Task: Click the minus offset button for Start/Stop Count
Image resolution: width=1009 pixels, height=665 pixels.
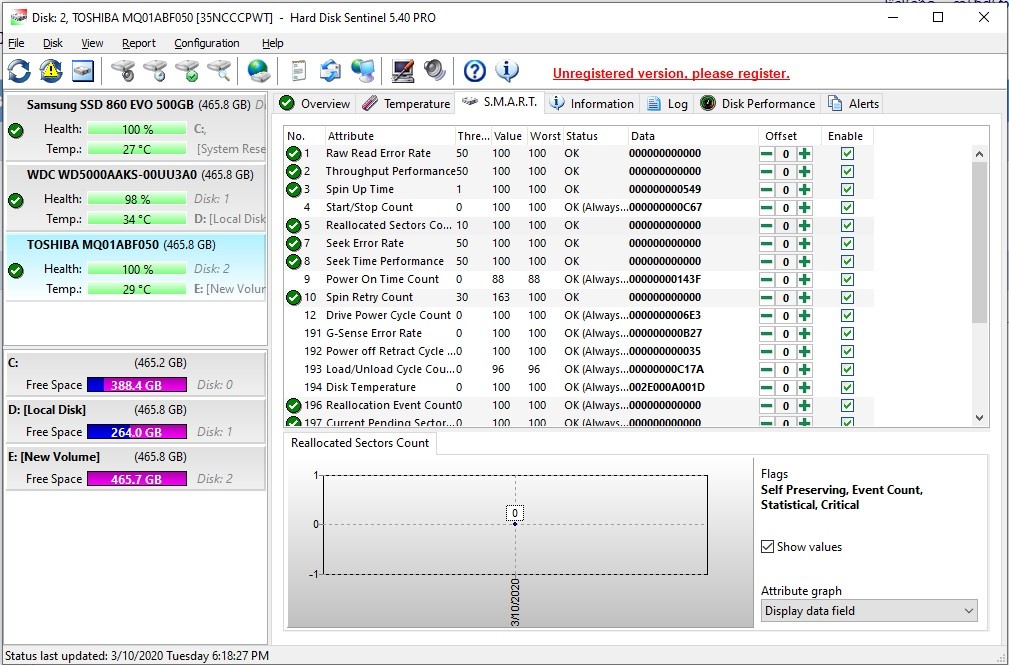Action: pyautogui.click(x=766, y=208)
